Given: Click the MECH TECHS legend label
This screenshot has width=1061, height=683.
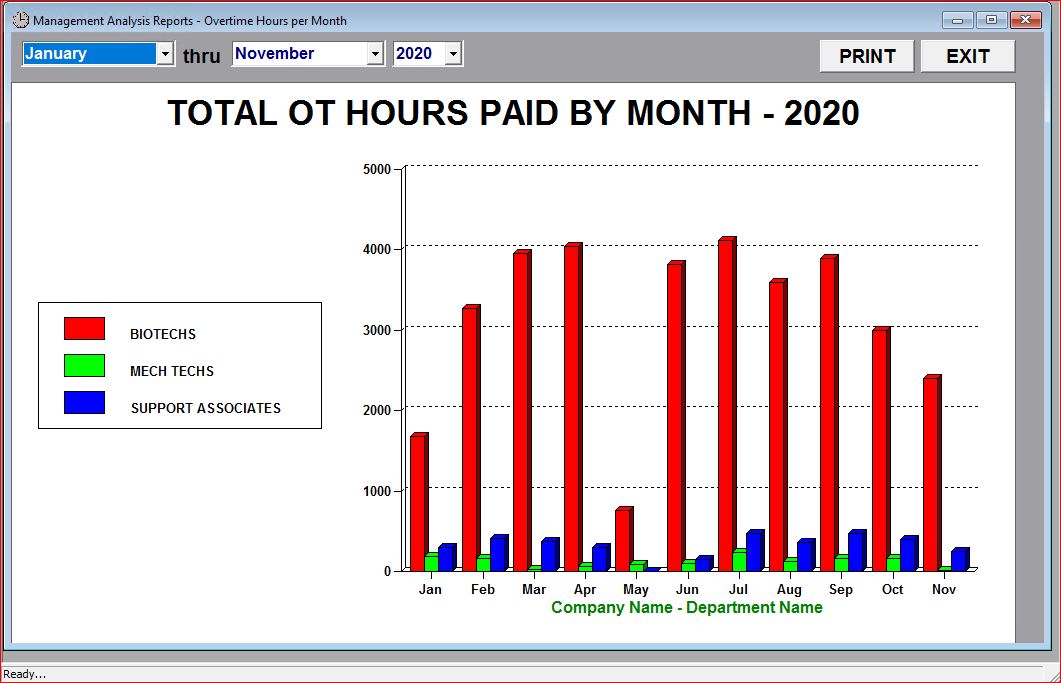Looking at the screenshot, I should pos(172,371).
